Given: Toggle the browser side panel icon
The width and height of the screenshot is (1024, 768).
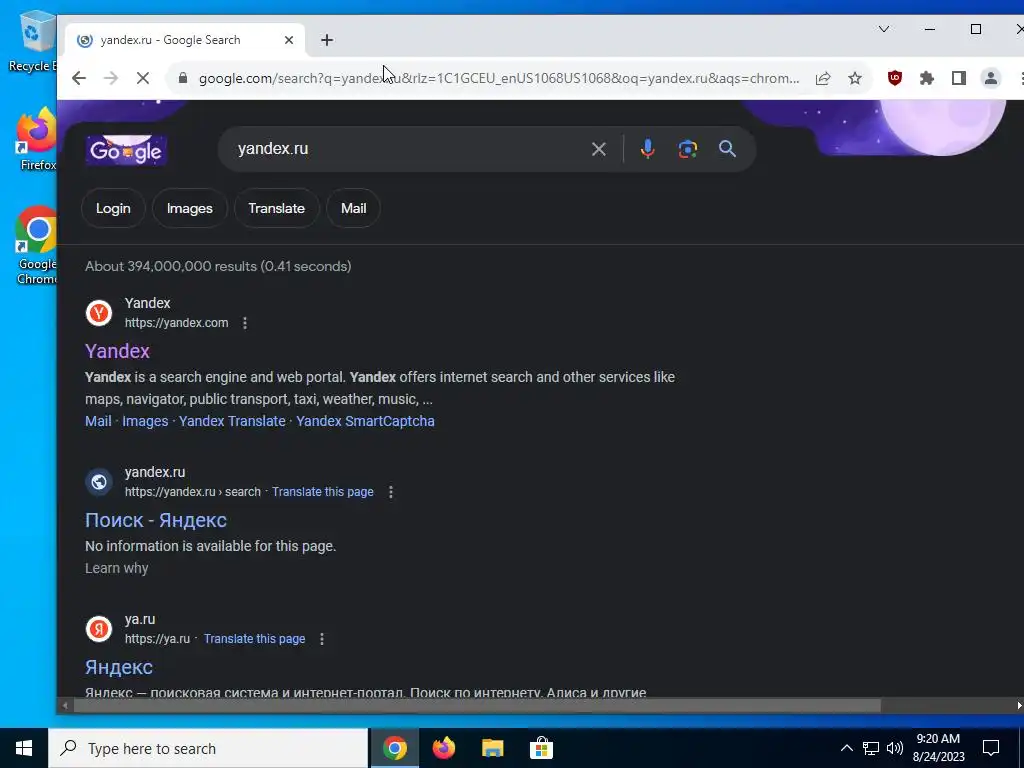Looking at the screenshot, I should pyautogui.click(x=959, y=78).
